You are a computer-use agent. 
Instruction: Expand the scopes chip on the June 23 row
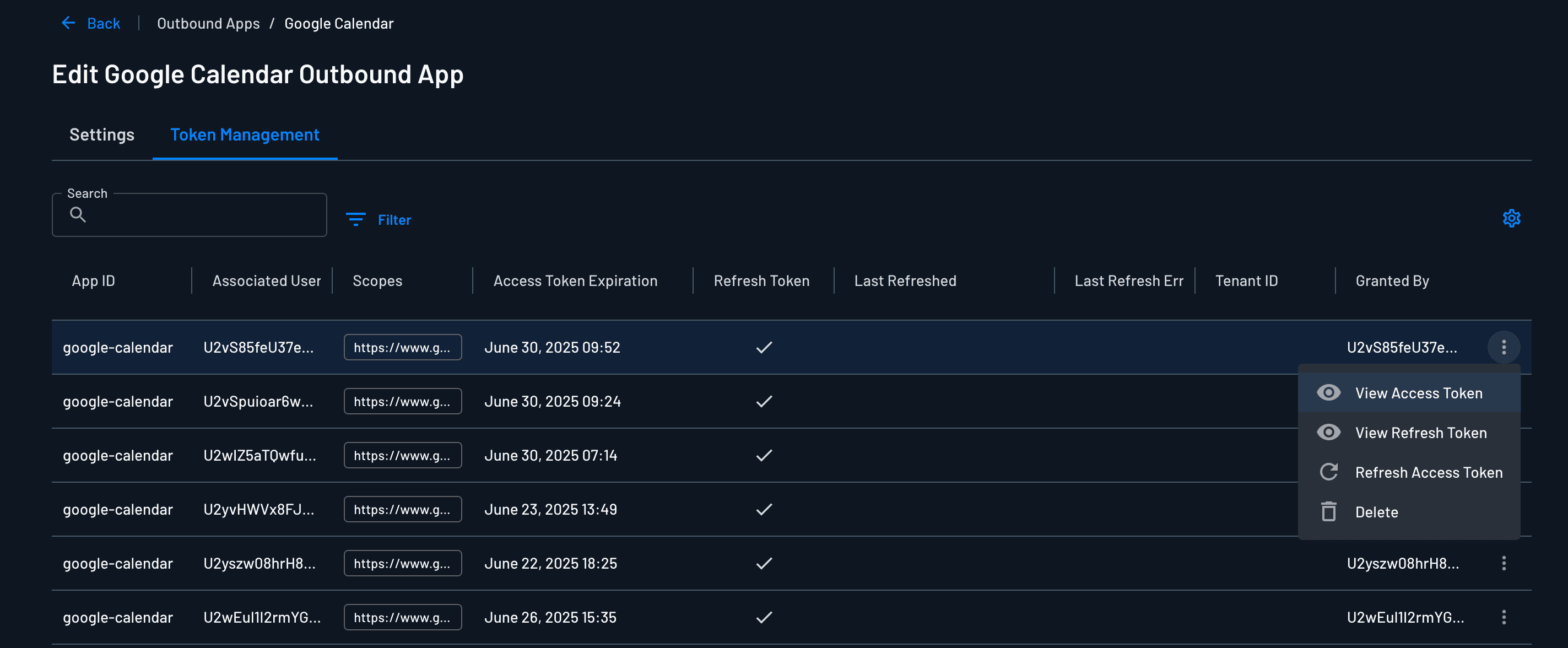pos(402,509)
